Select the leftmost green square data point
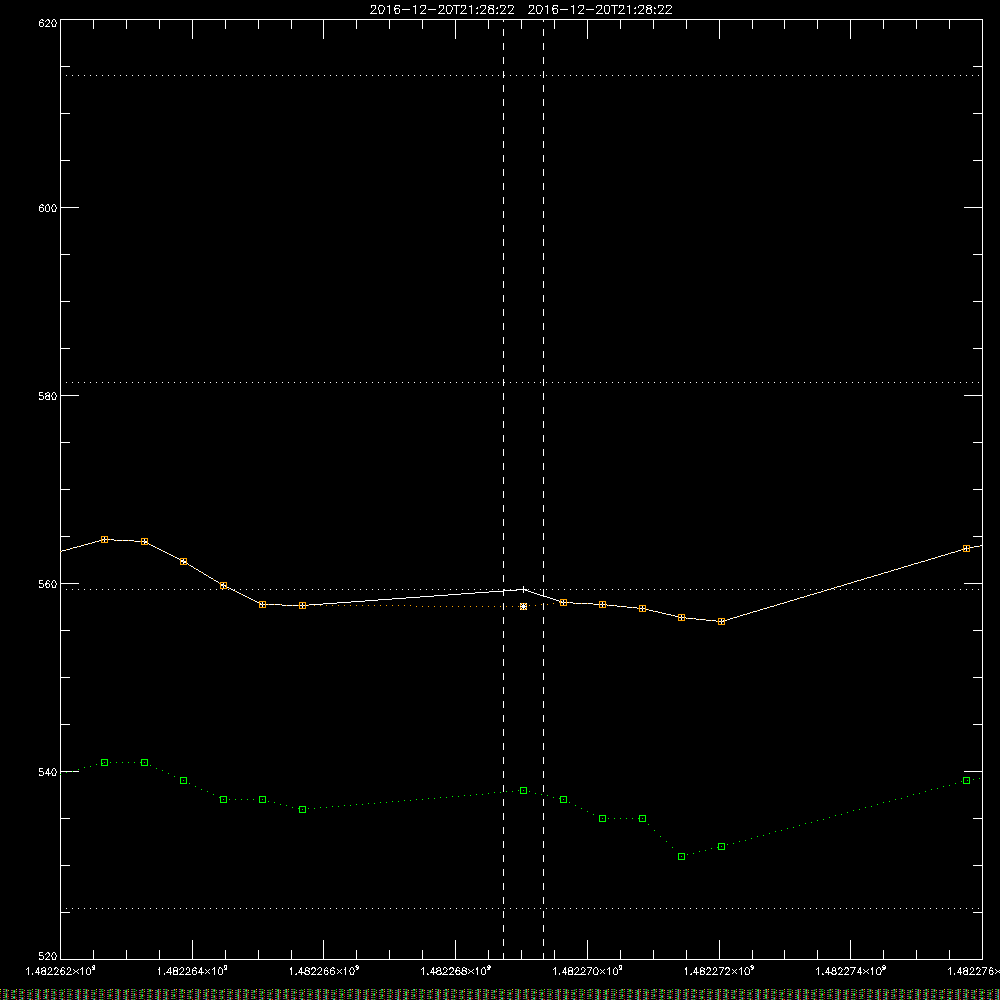This screenshot has height=1000, width=1000. point(105,763)
